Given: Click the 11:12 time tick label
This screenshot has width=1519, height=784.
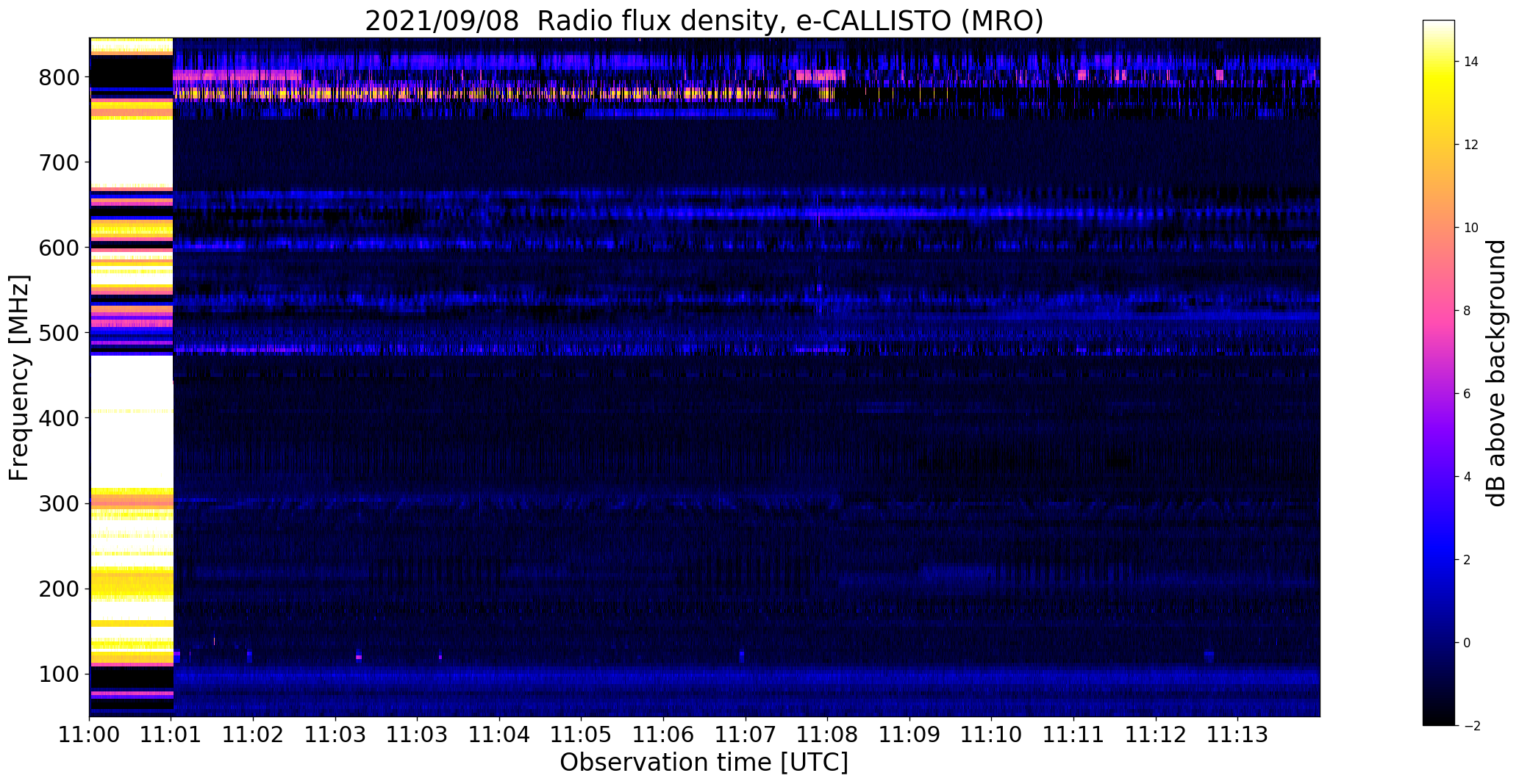Looking at the screenshot, I should pyautogui.click(x=1156, y=734).
